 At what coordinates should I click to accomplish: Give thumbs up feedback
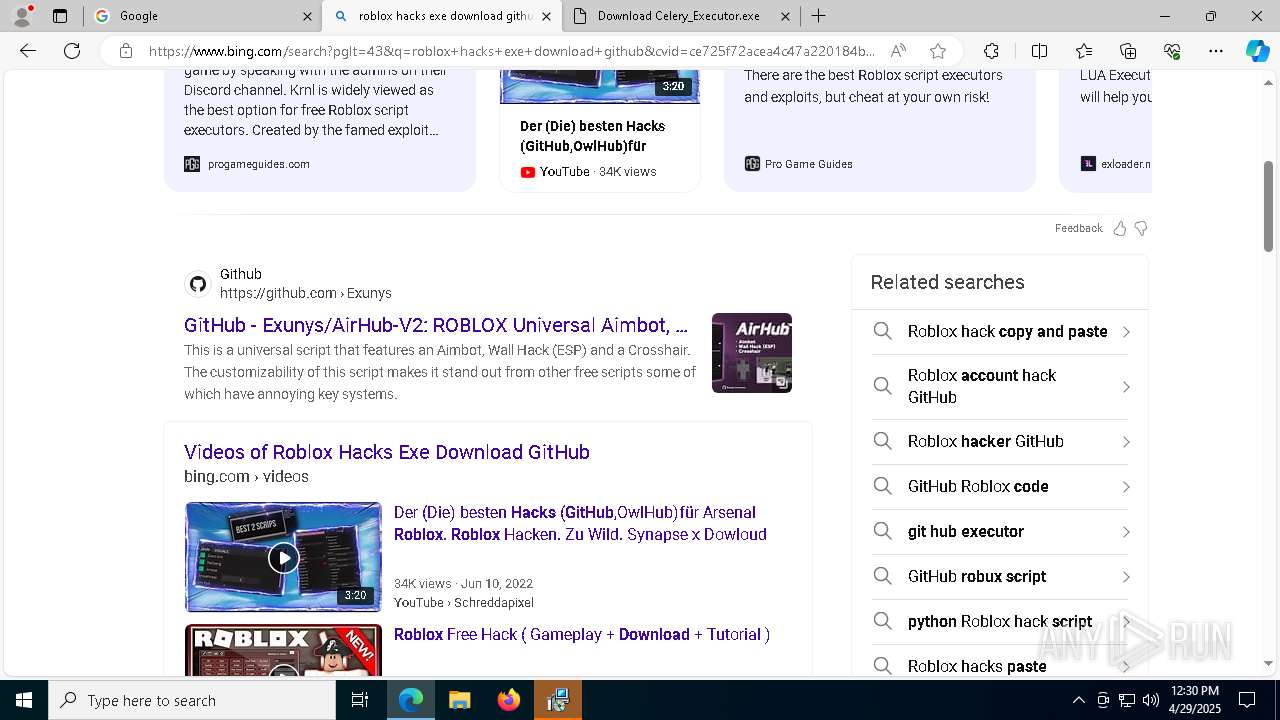point(1119,228)
